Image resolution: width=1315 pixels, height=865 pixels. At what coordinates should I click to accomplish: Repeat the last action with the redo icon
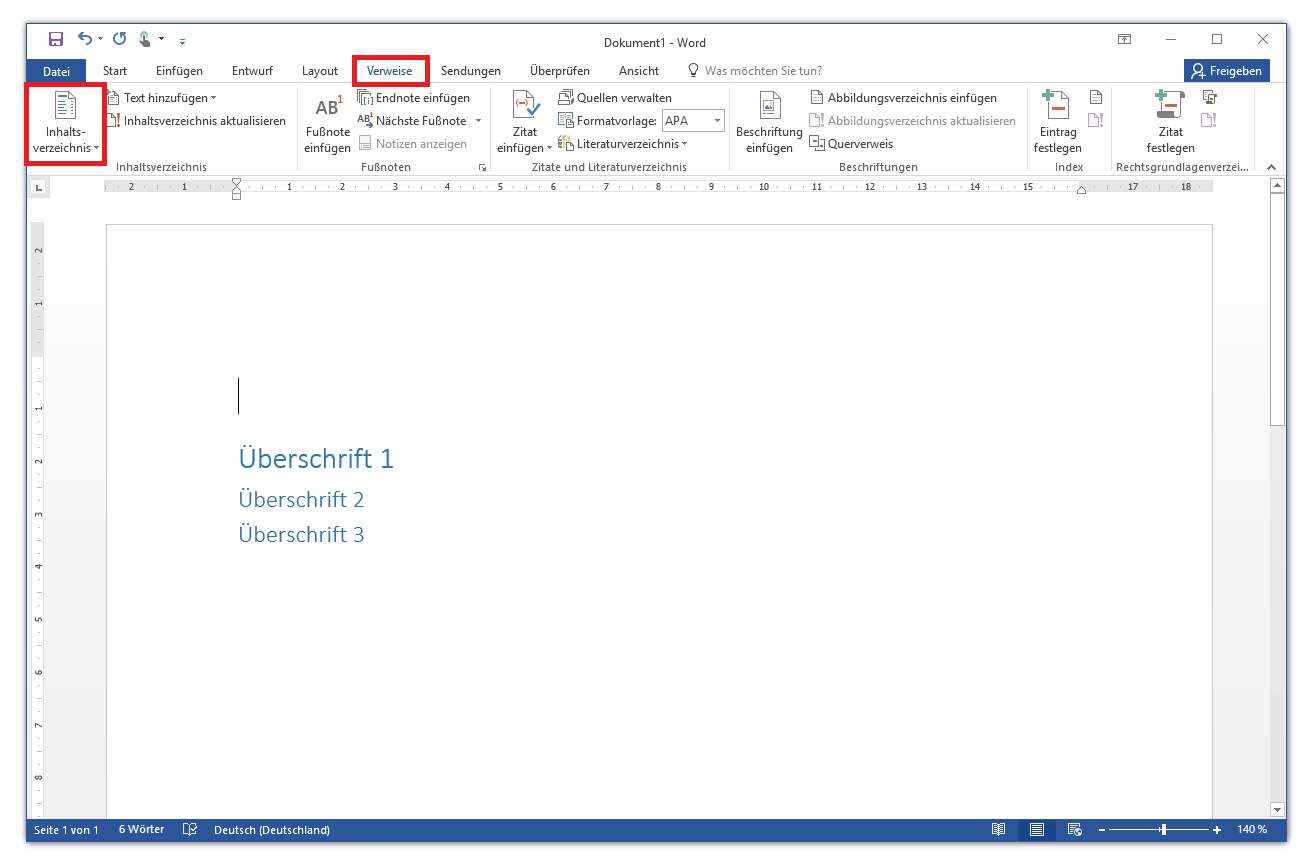coord(120,40)
